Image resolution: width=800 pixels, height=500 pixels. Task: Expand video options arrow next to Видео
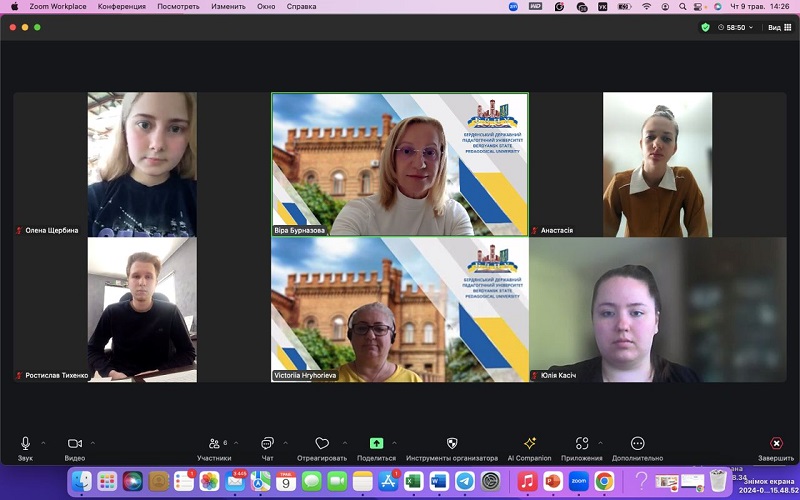coord(93,442)
